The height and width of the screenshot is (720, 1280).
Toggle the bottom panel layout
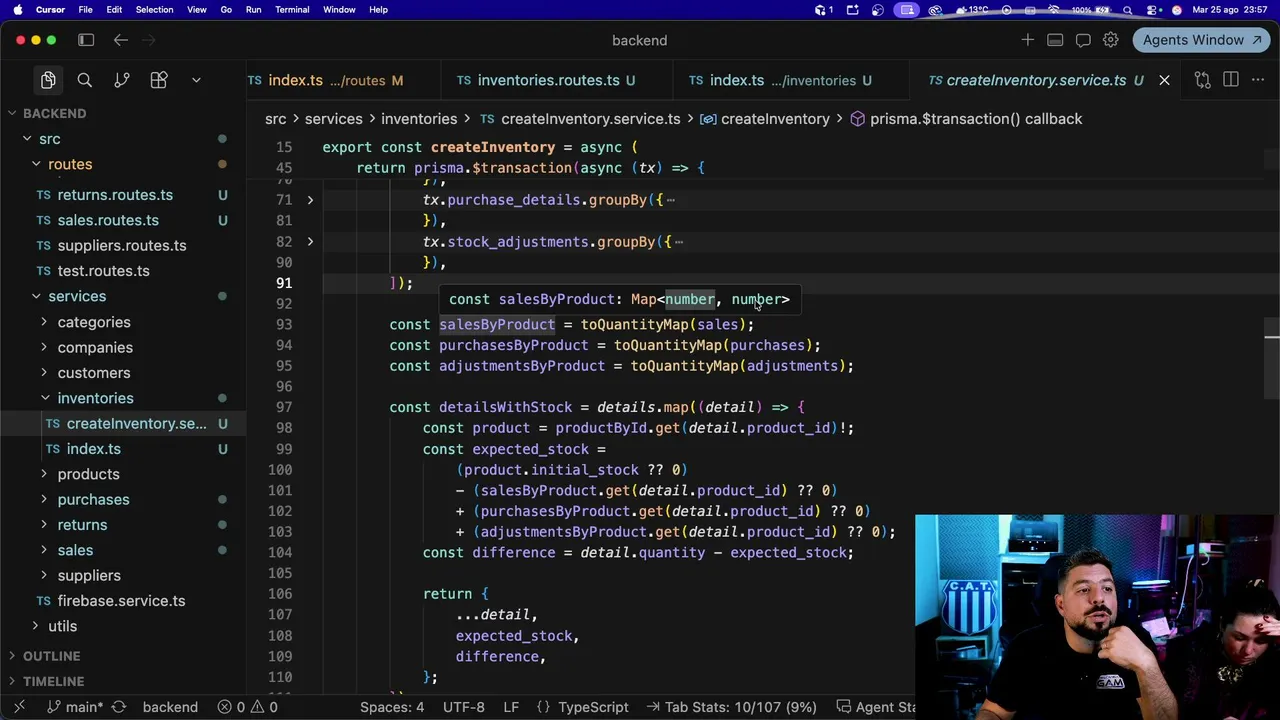point(1055,40)
